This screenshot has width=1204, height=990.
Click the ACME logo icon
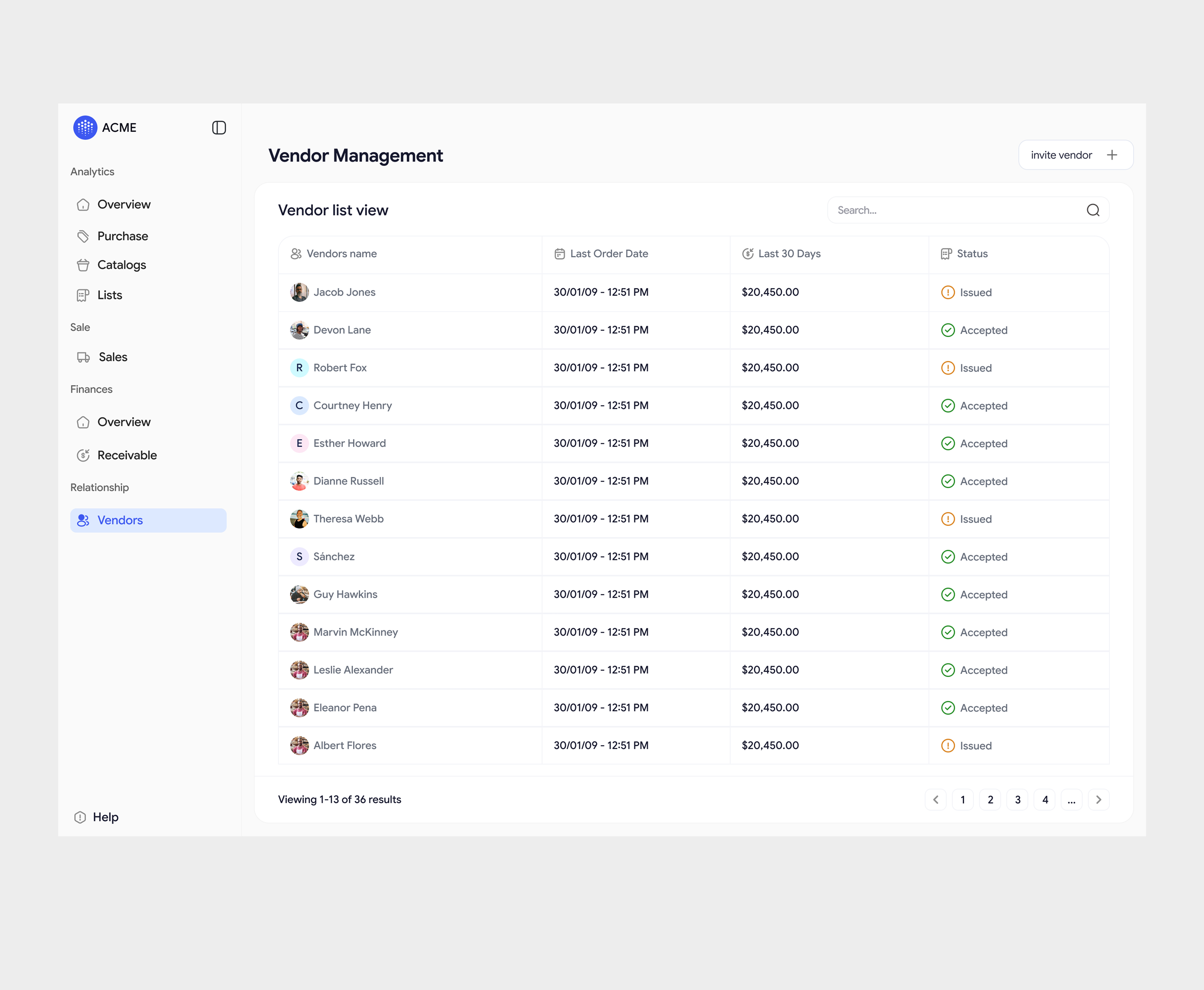(85, 128)
